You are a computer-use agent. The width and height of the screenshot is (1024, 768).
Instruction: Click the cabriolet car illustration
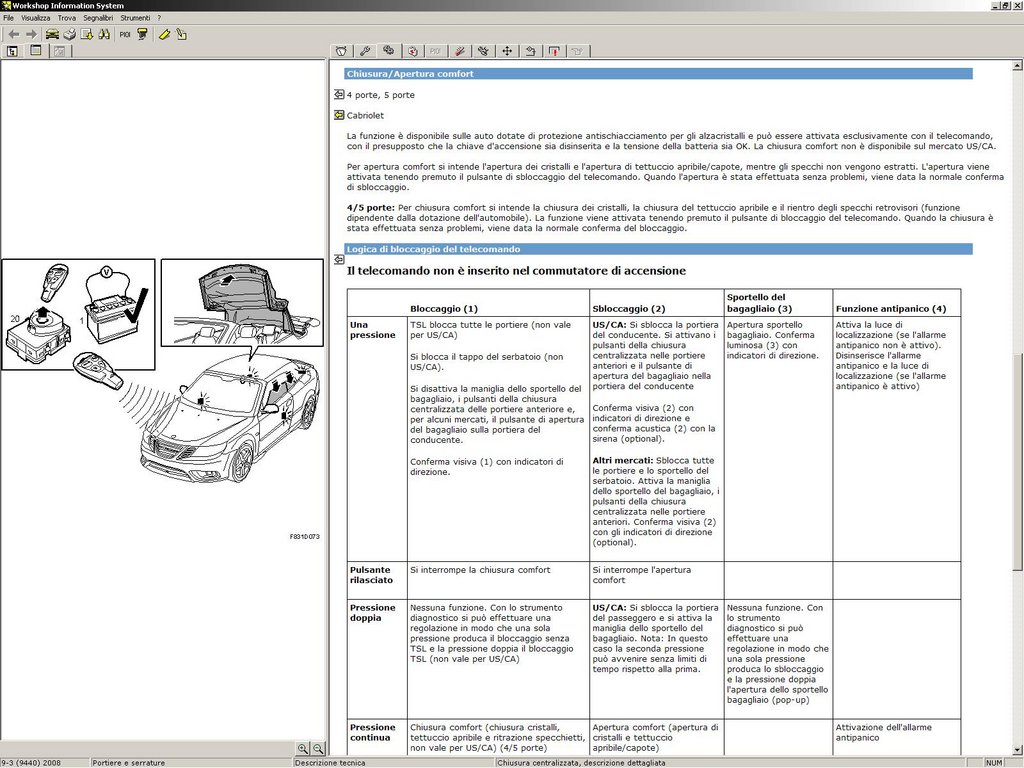pos(231,421)
